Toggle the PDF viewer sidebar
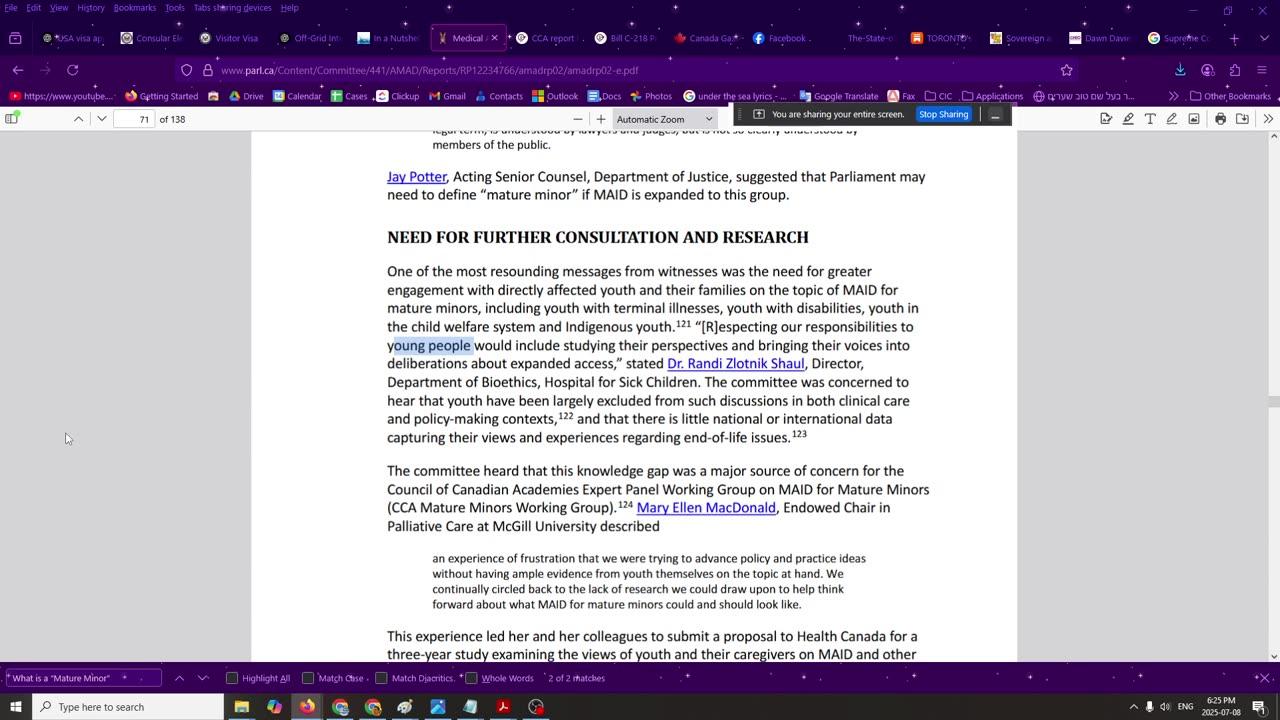Screen dimensions: 1280x720 click(x=12, y=119)
